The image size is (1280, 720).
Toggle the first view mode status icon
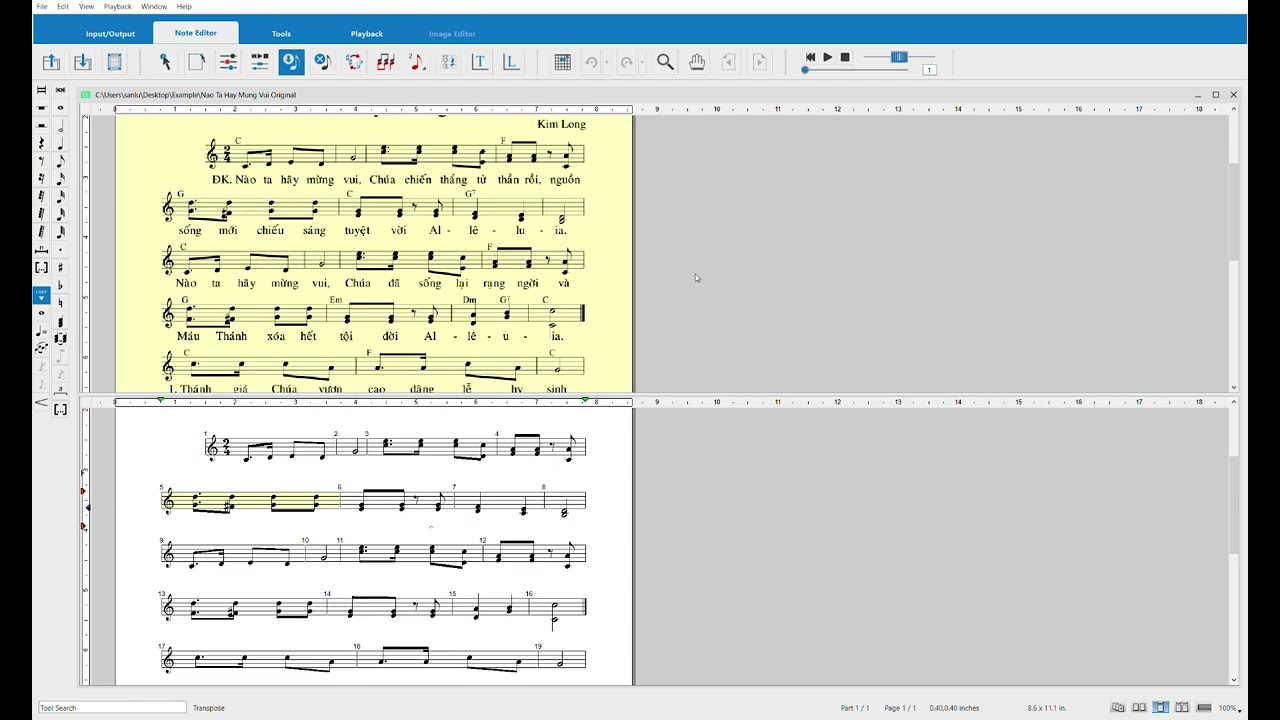1118,708
